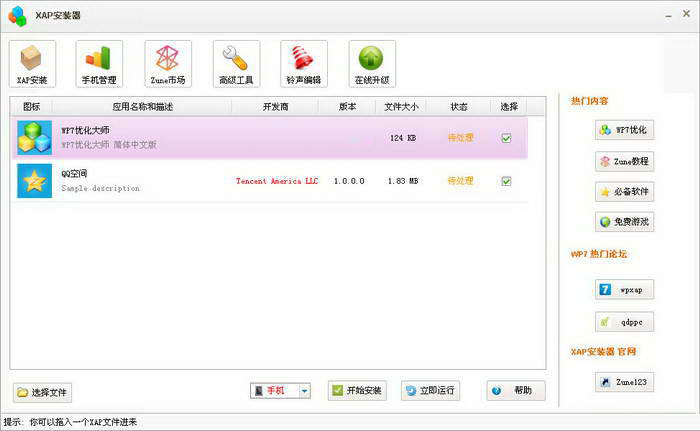Sort by the 文件大小 column header
This screenshot has width=700, height=431.
click(401, 107)
